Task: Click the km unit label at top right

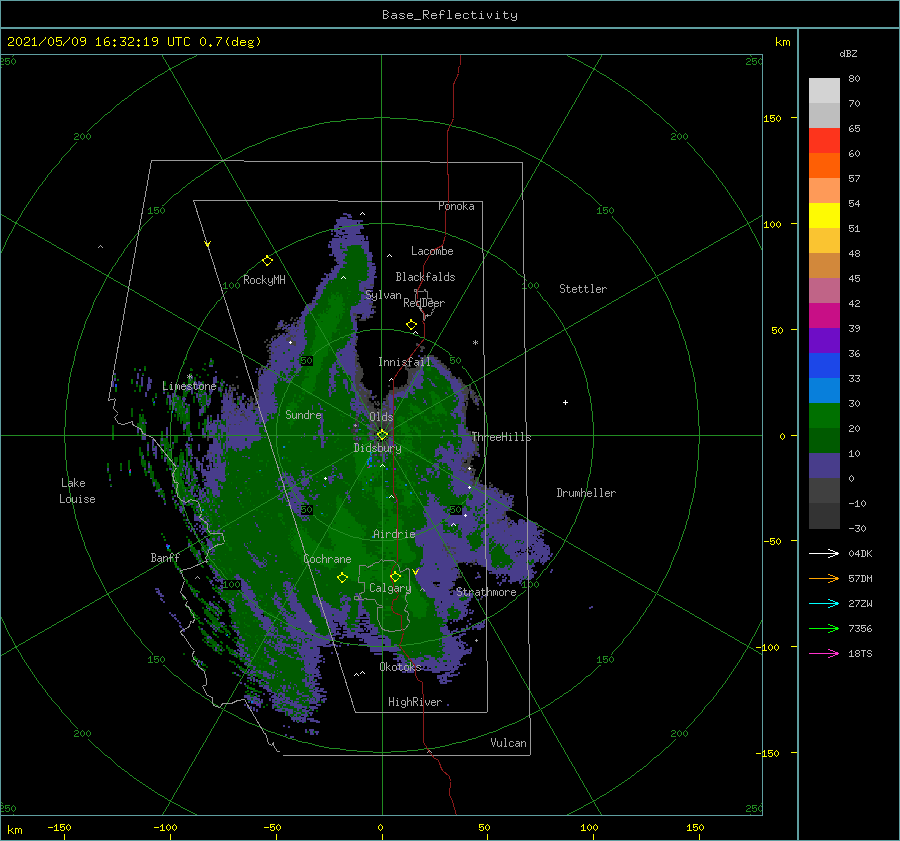Action: (783, 42)
